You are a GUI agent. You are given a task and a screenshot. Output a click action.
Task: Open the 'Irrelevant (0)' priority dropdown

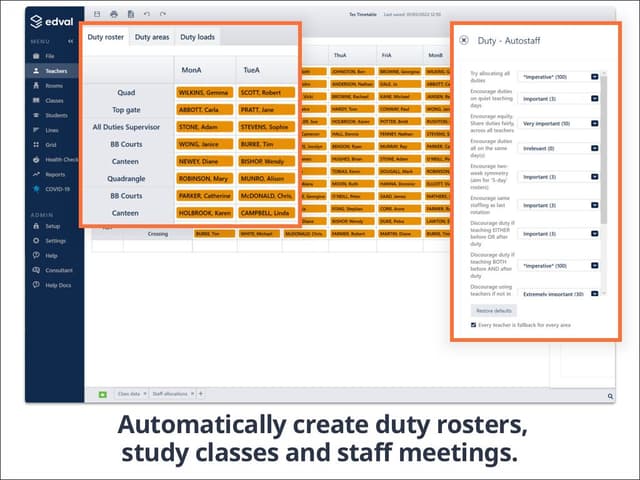595,147
